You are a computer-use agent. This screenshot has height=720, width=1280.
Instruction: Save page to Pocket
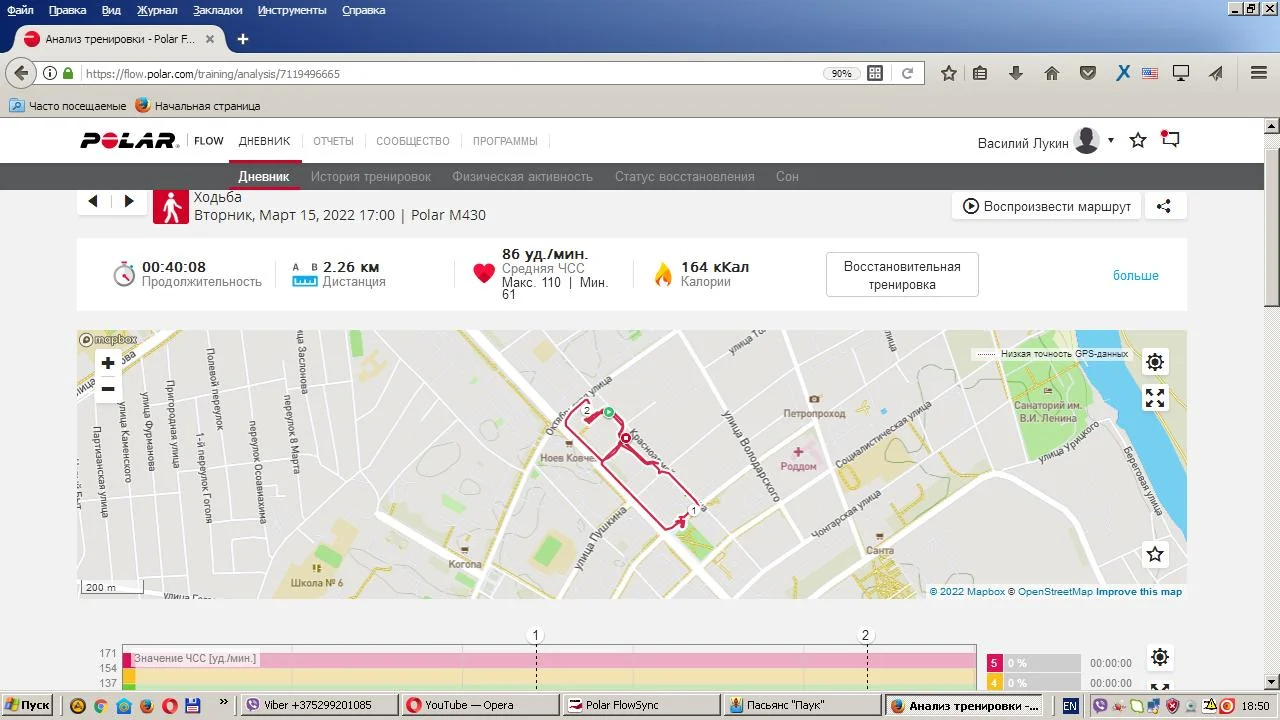point(1087,73)
